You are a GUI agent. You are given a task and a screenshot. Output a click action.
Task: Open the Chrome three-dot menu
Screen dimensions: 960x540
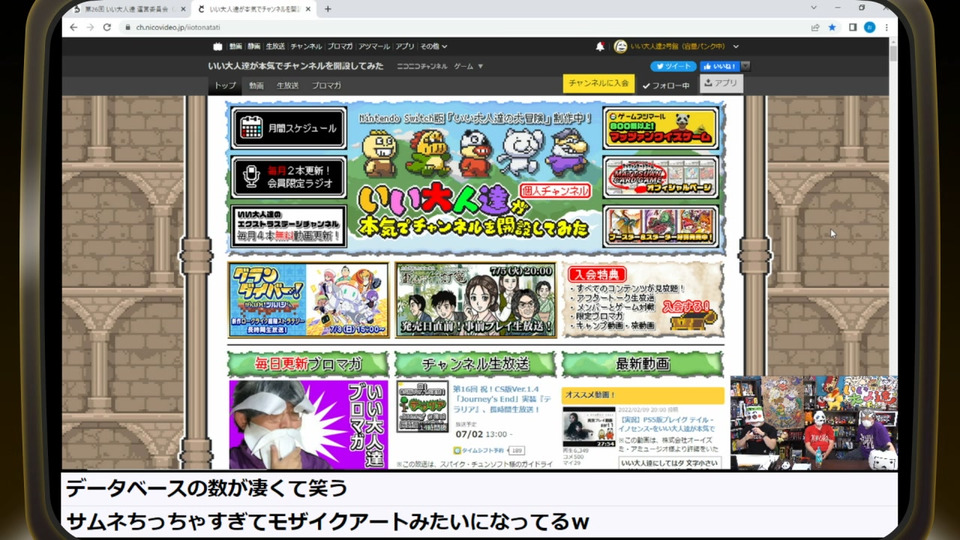[x=887, y=28]
